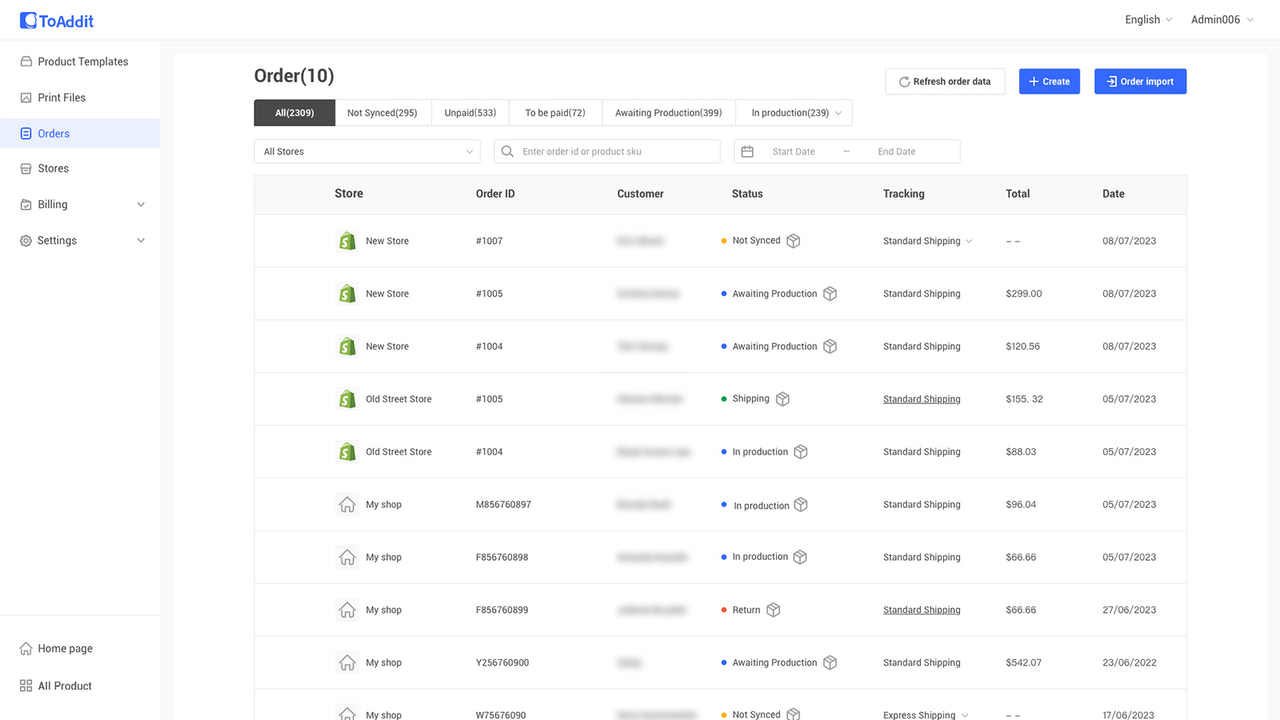Go to Home page link

coord(65,649)
